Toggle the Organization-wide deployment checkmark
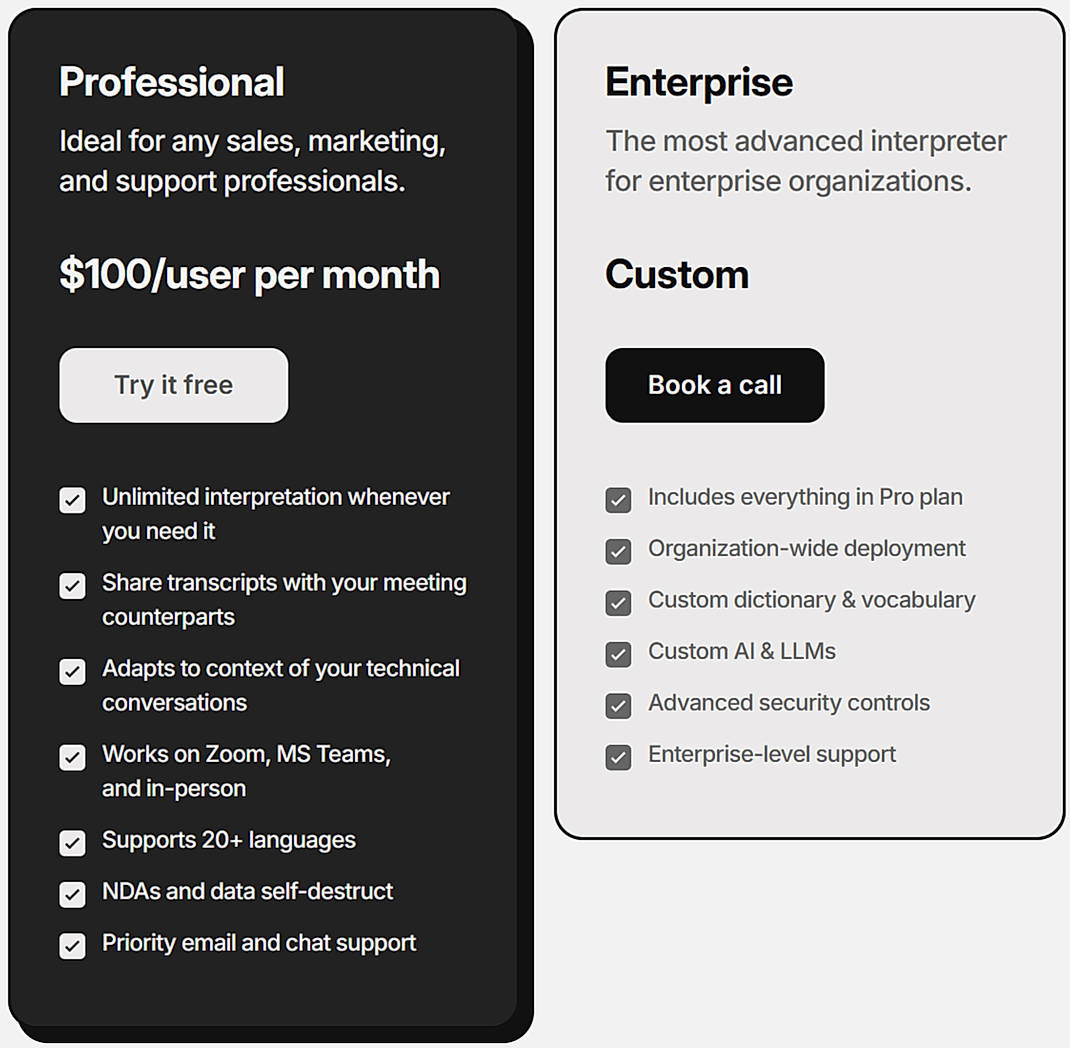Image resolution: width=1070 pixels, height=1048 pixels. click(x=618, y=551)
